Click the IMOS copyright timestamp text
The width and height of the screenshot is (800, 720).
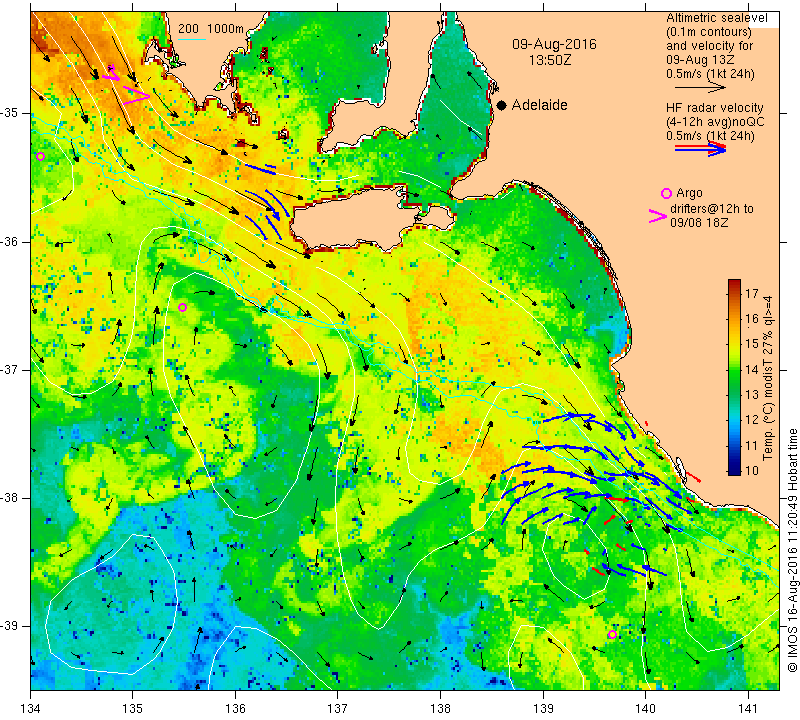(792, 550)
